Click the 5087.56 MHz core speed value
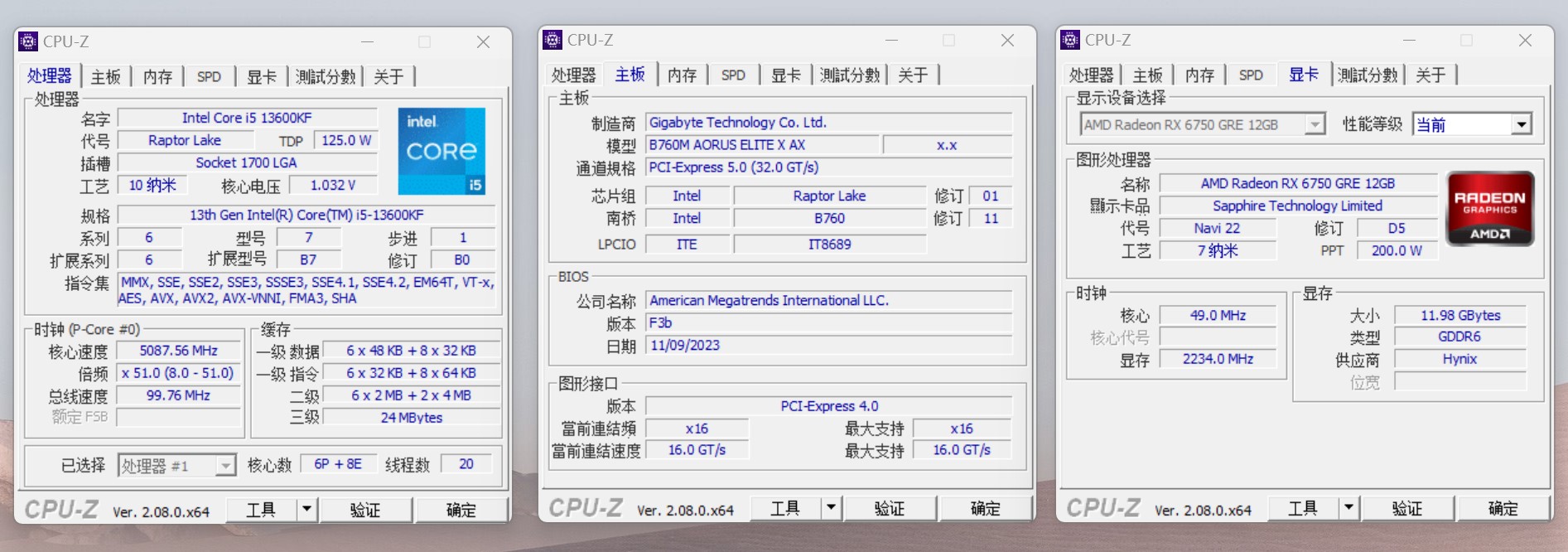The height and width of the screenshot is (552, 1568). tap(178, 351)
